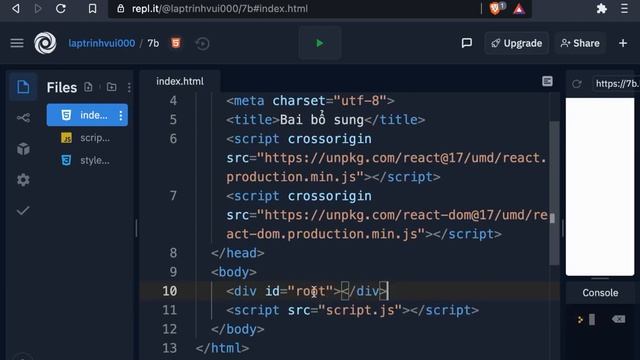Click the preview URL field starting https://7b
The height and width of the screenshot is (360, 640).
point(616,84)
